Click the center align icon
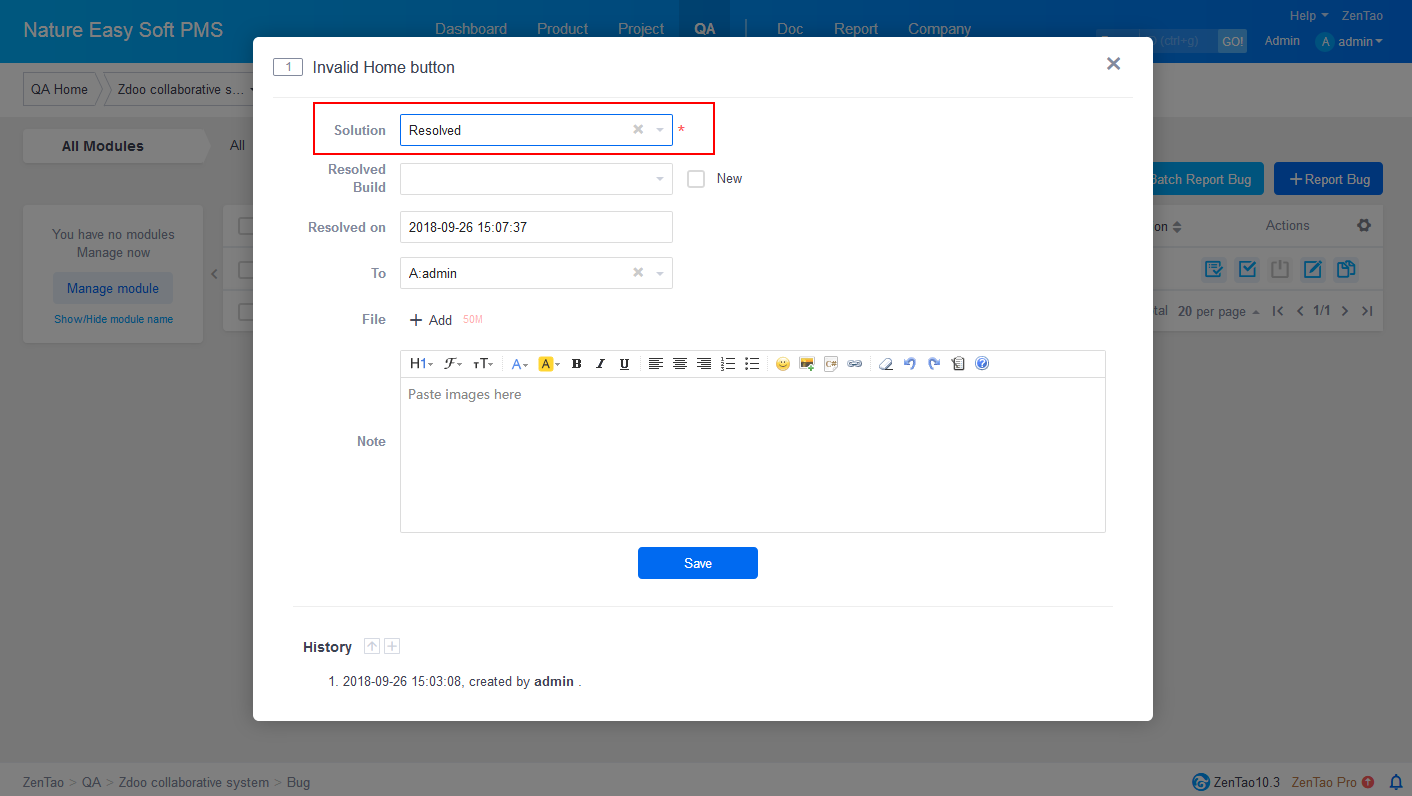 [679, 364]
